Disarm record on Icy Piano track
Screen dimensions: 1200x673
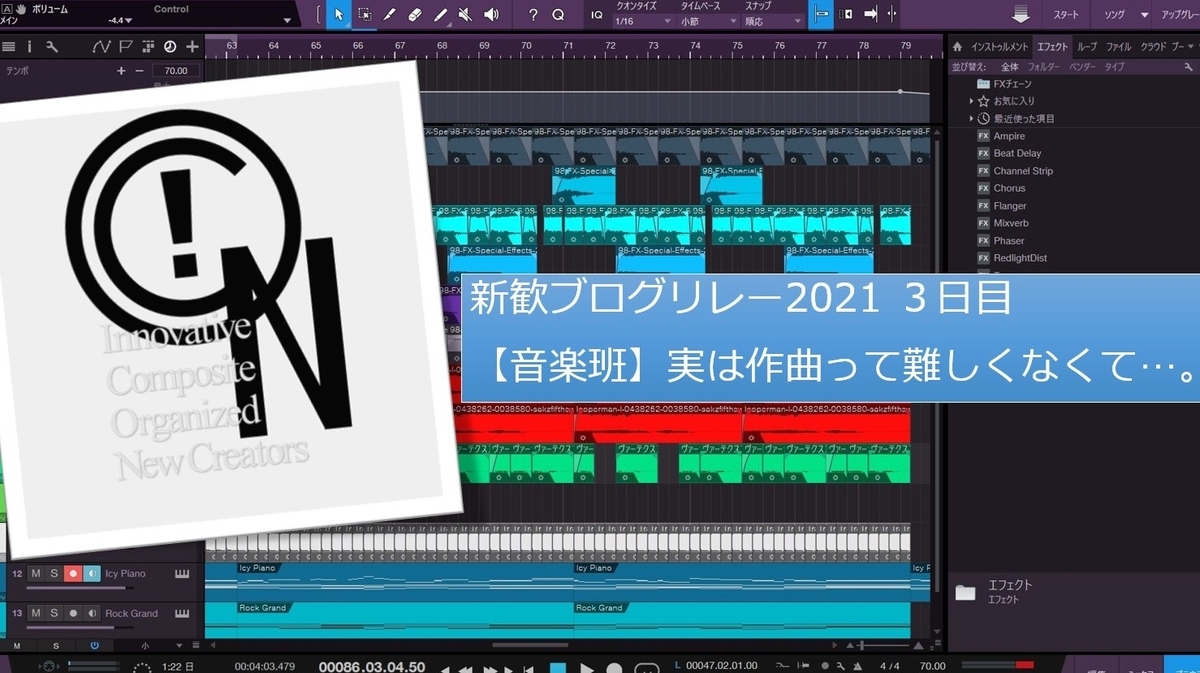72,574
